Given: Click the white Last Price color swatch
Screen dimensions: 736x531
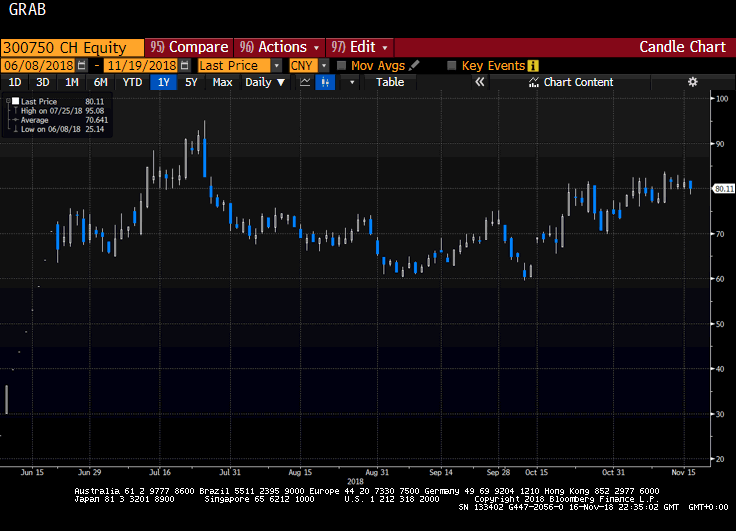Looking at the screenshot, I should [x=15, y=101].
